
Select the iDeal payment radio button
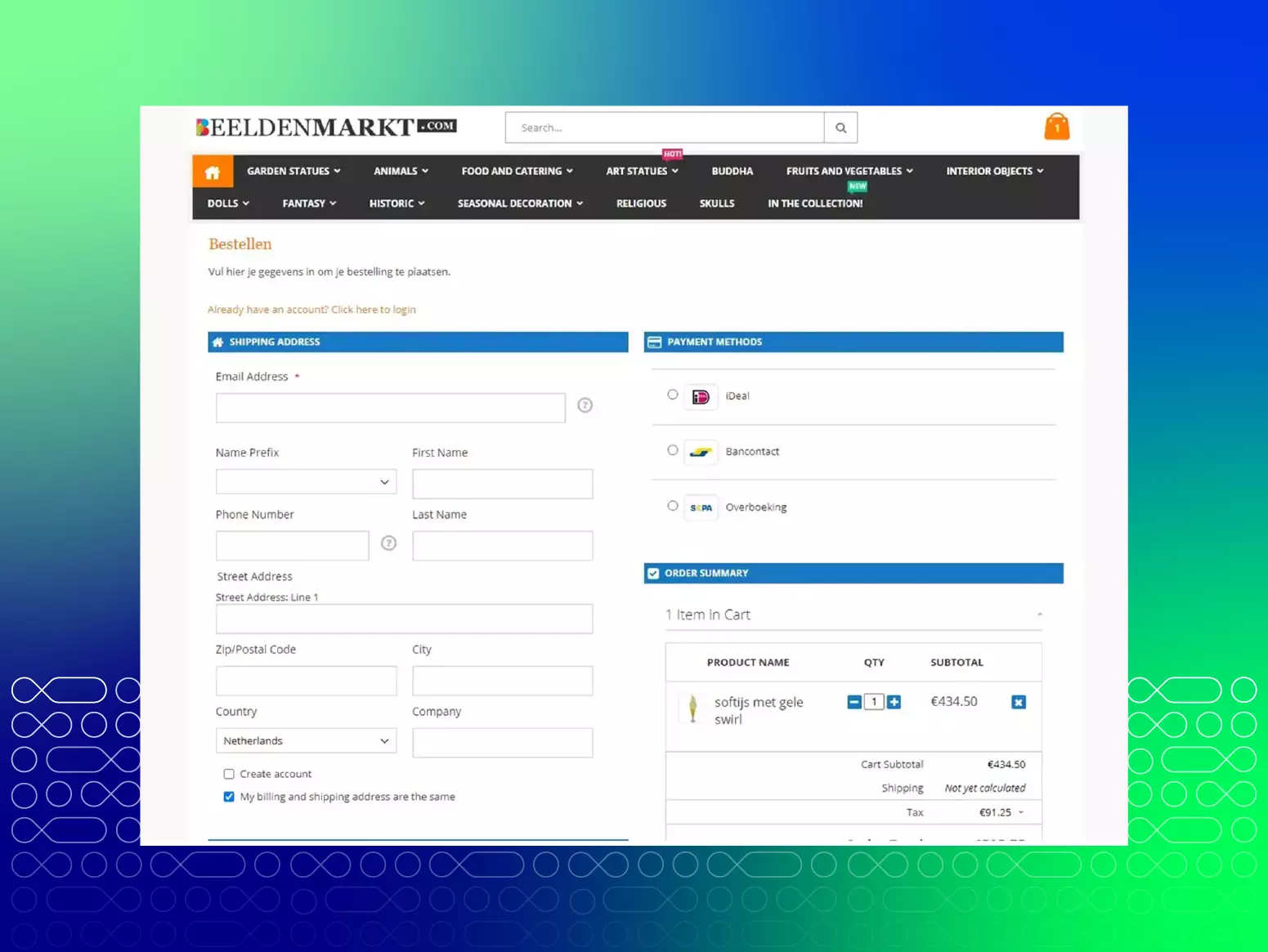pyautogui.click(x=672, y=394)
